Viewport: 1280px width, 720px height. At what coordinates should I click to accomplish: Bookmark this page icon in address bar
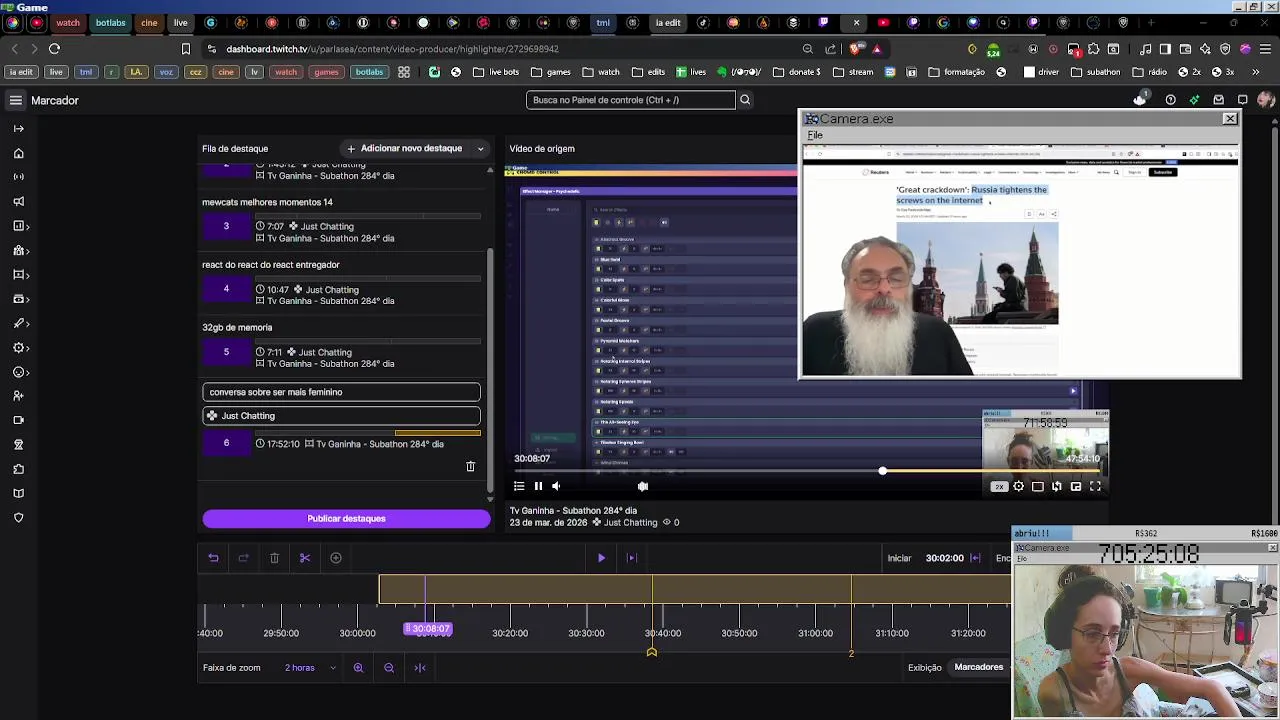(x=185, y=49)
